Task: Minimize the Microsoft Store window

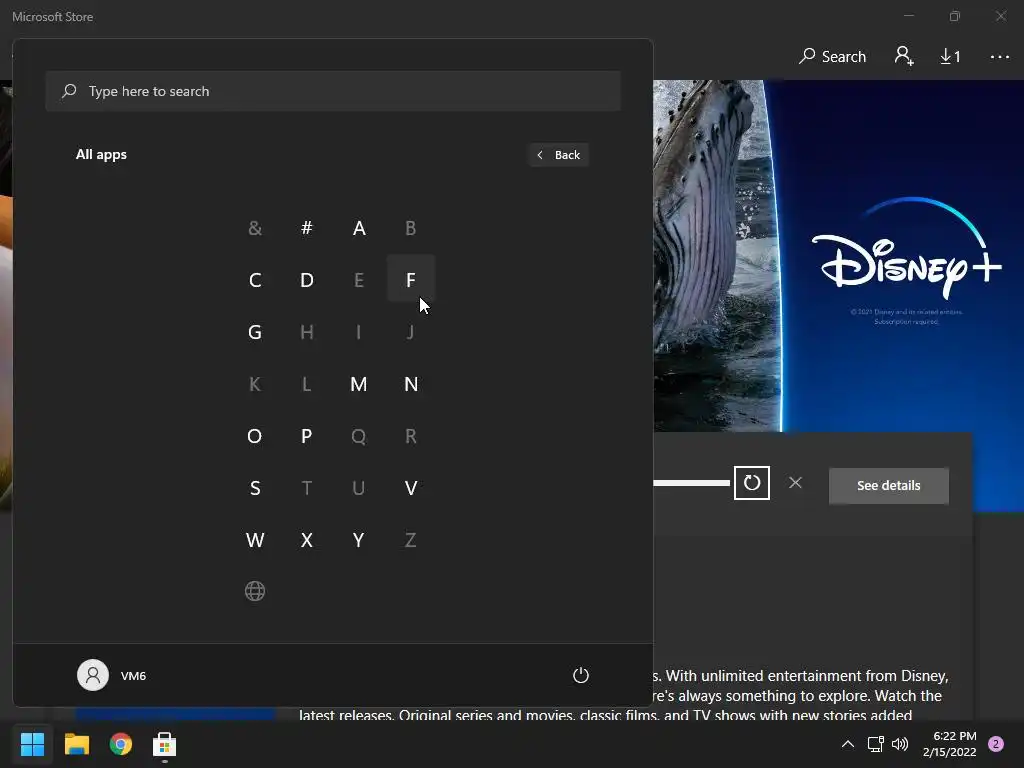Action: 908,16
